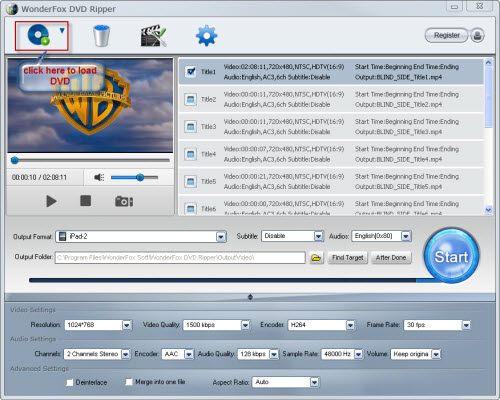Enable the Deinterlace checkbox

69,382
